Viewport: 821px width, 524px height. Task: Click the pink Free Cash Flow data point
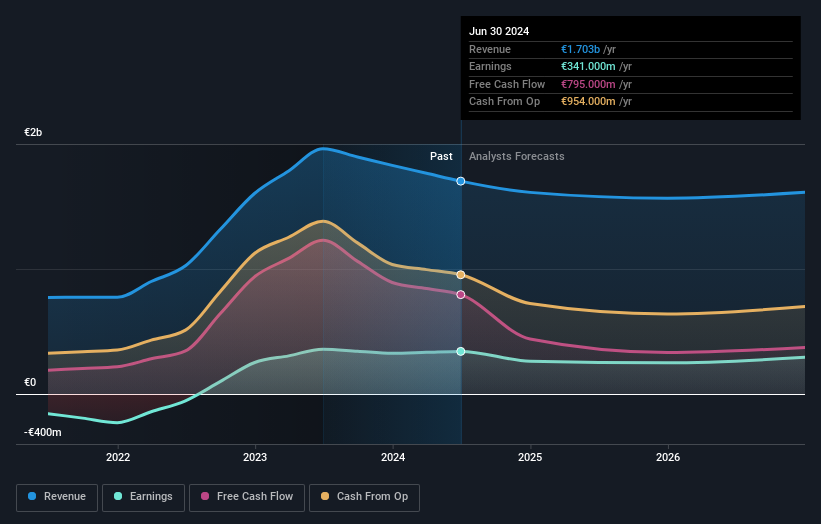click(x=461, y=295)
